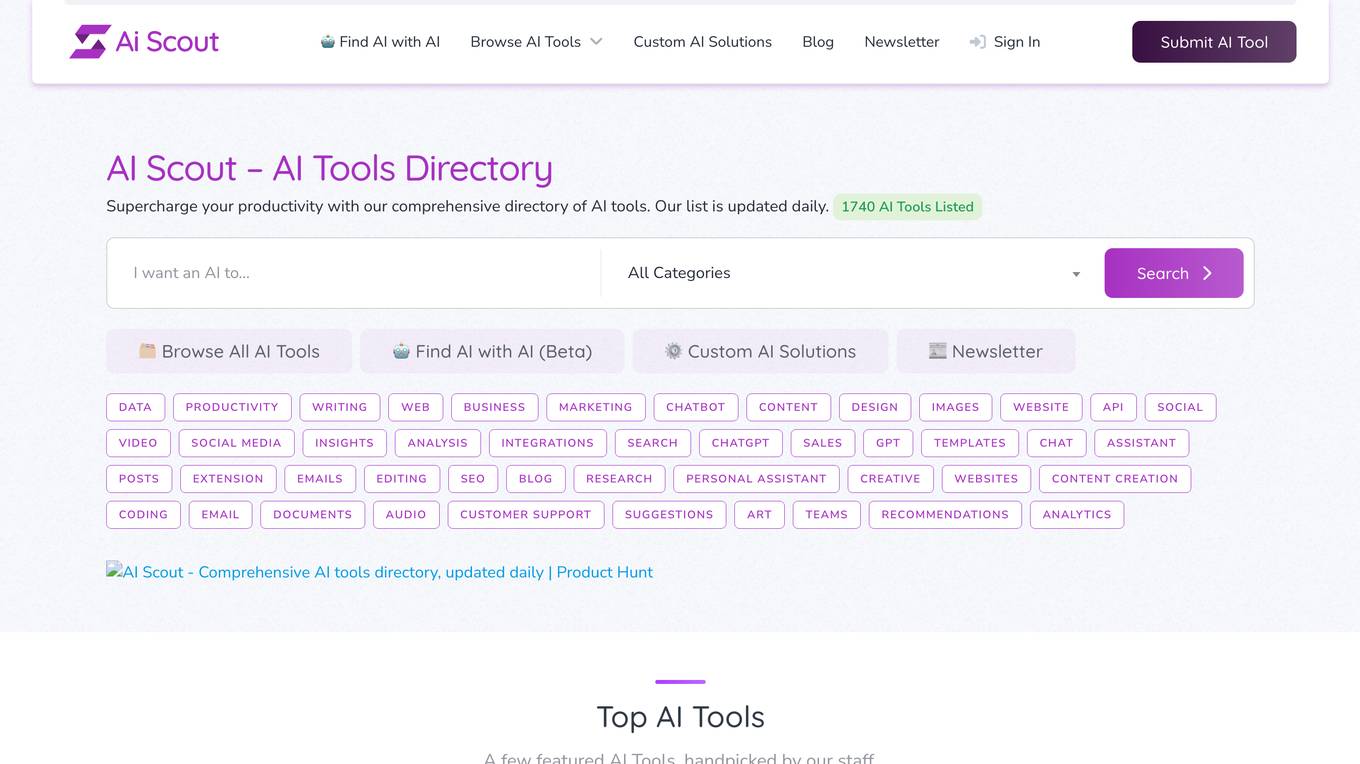Image resolution: width=1360 pixels, height=764 pixels.
Task: Click the purple Search button
Action: point(1174,273)
